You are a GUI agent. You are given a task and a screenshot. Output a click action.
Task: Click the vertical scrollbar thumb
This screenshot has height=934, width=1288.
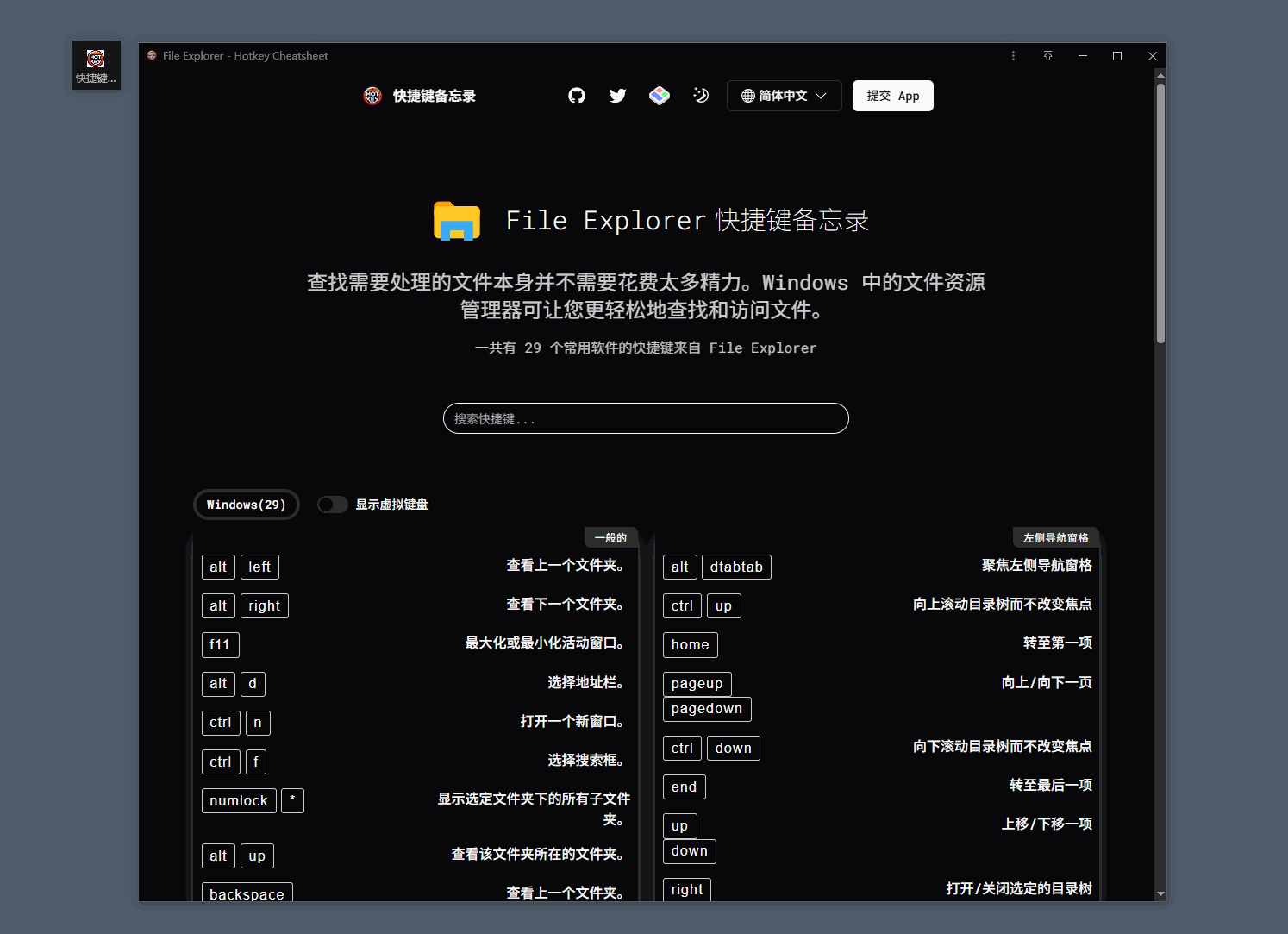click(1160, 214)
